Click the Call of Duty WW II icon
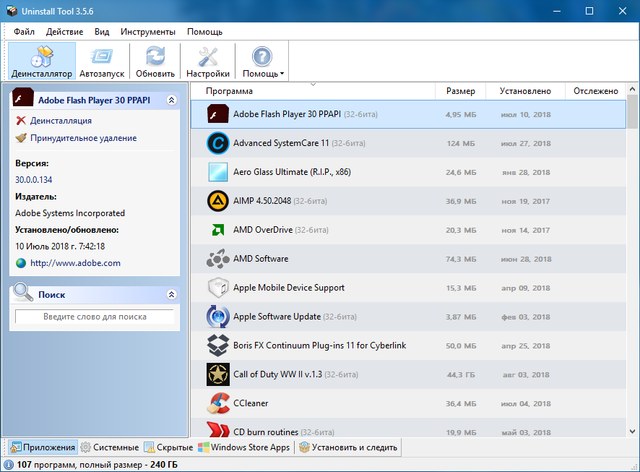The height and width of the screenshot is (472, 640). point(217,374)
